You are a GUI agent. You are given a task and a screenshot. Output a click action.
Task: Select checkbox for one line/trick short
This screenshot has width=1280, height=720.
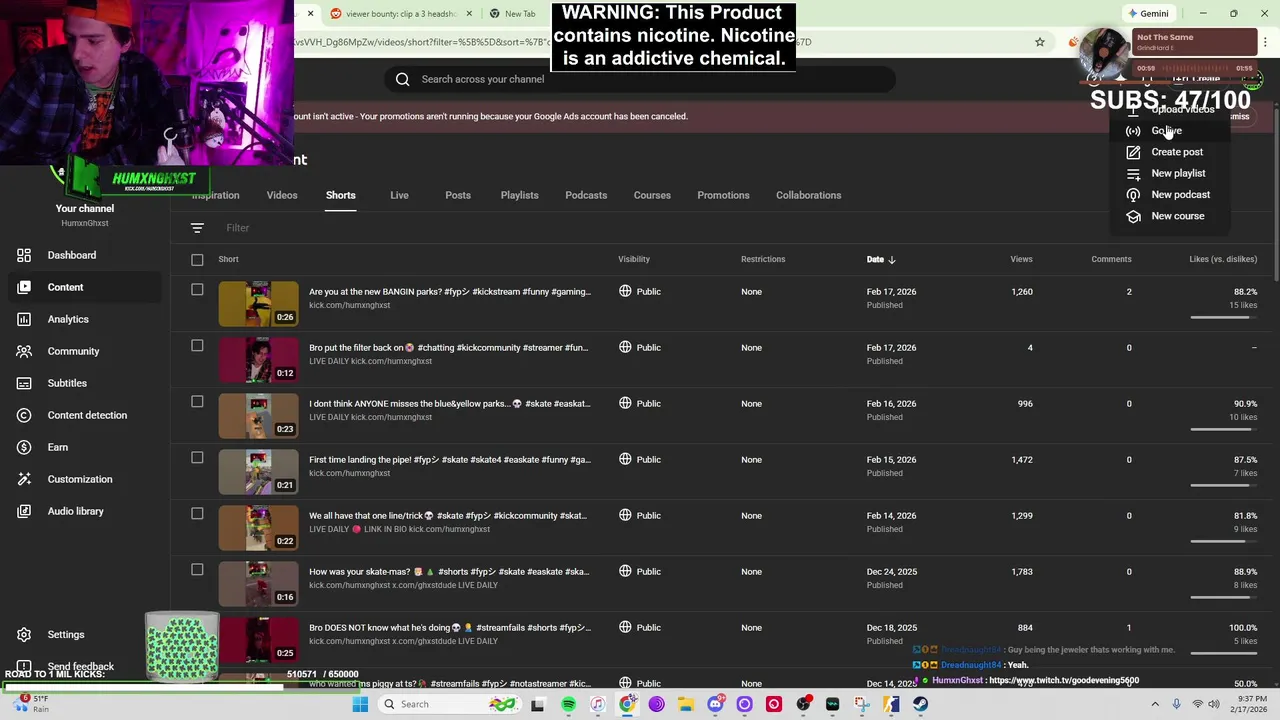tap(197, 514)
